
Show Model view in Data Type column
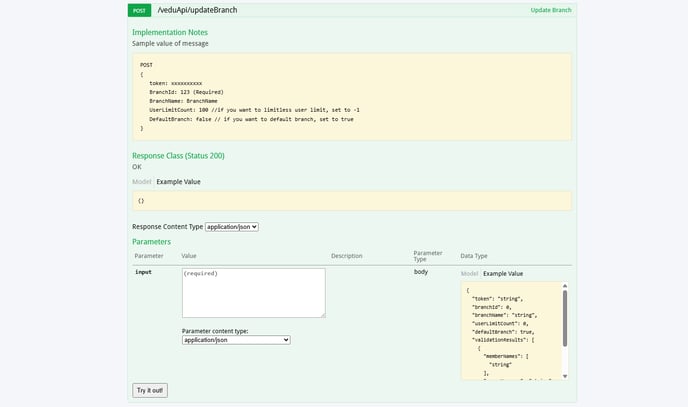coord(469,273)
